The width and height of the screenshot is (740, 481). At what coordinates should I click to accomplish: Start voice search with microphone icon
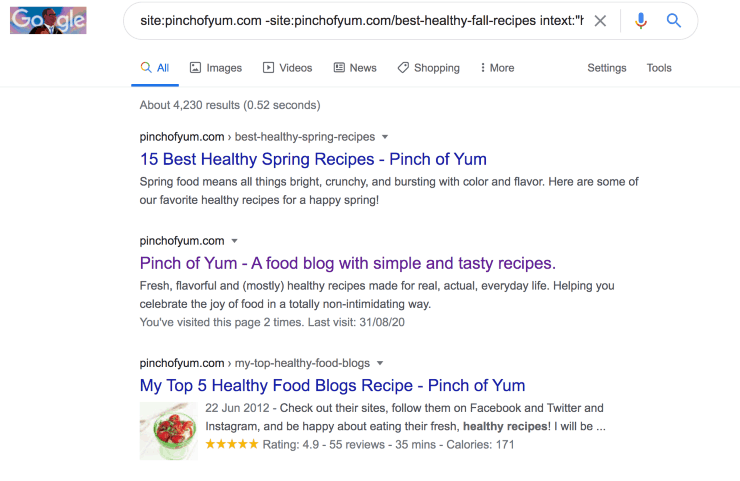tap(641, 21)
